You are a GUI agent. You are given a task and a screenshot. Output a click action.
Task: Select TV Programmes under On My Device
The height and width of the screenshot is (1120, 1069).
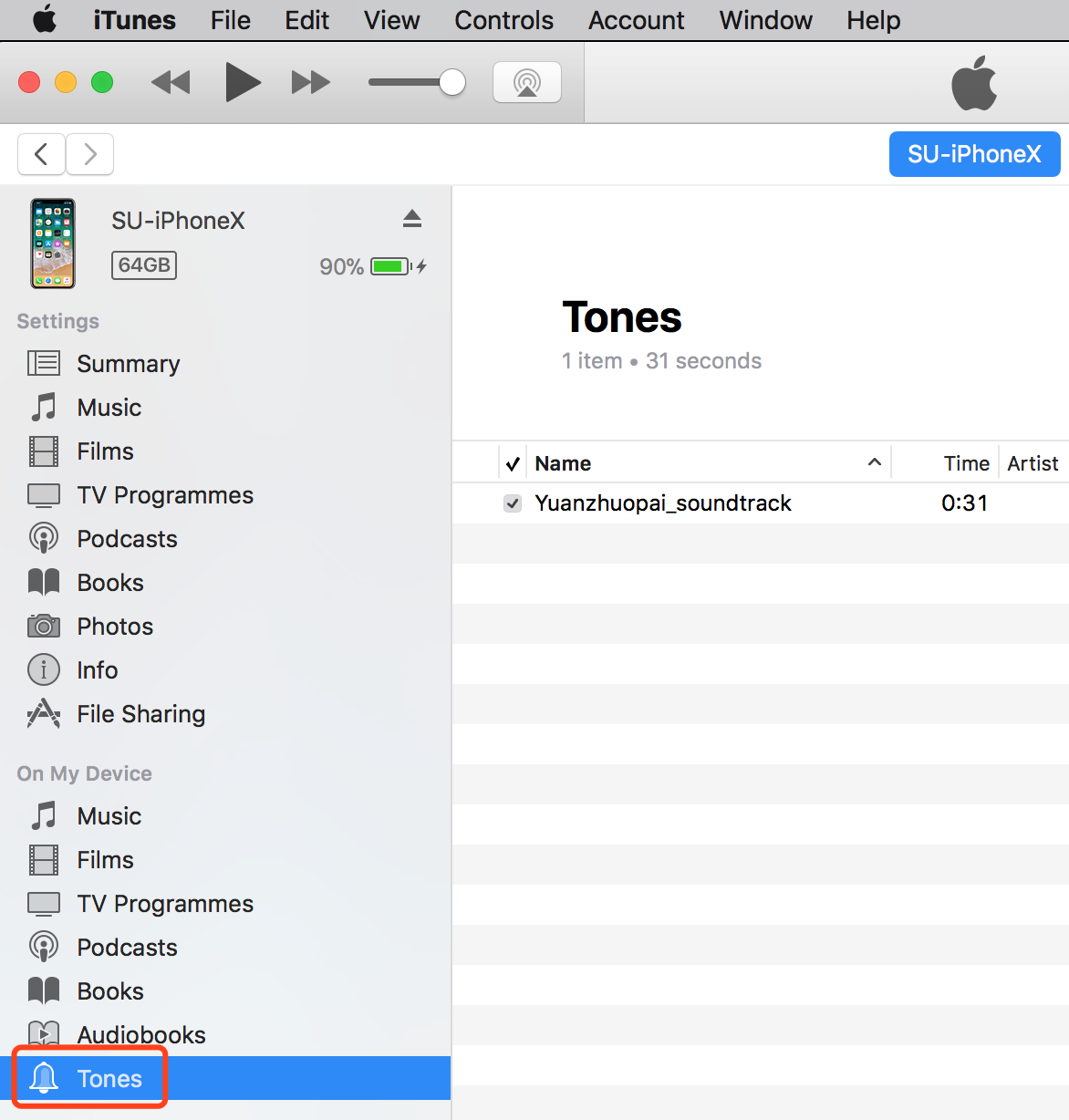click(225, 904)
